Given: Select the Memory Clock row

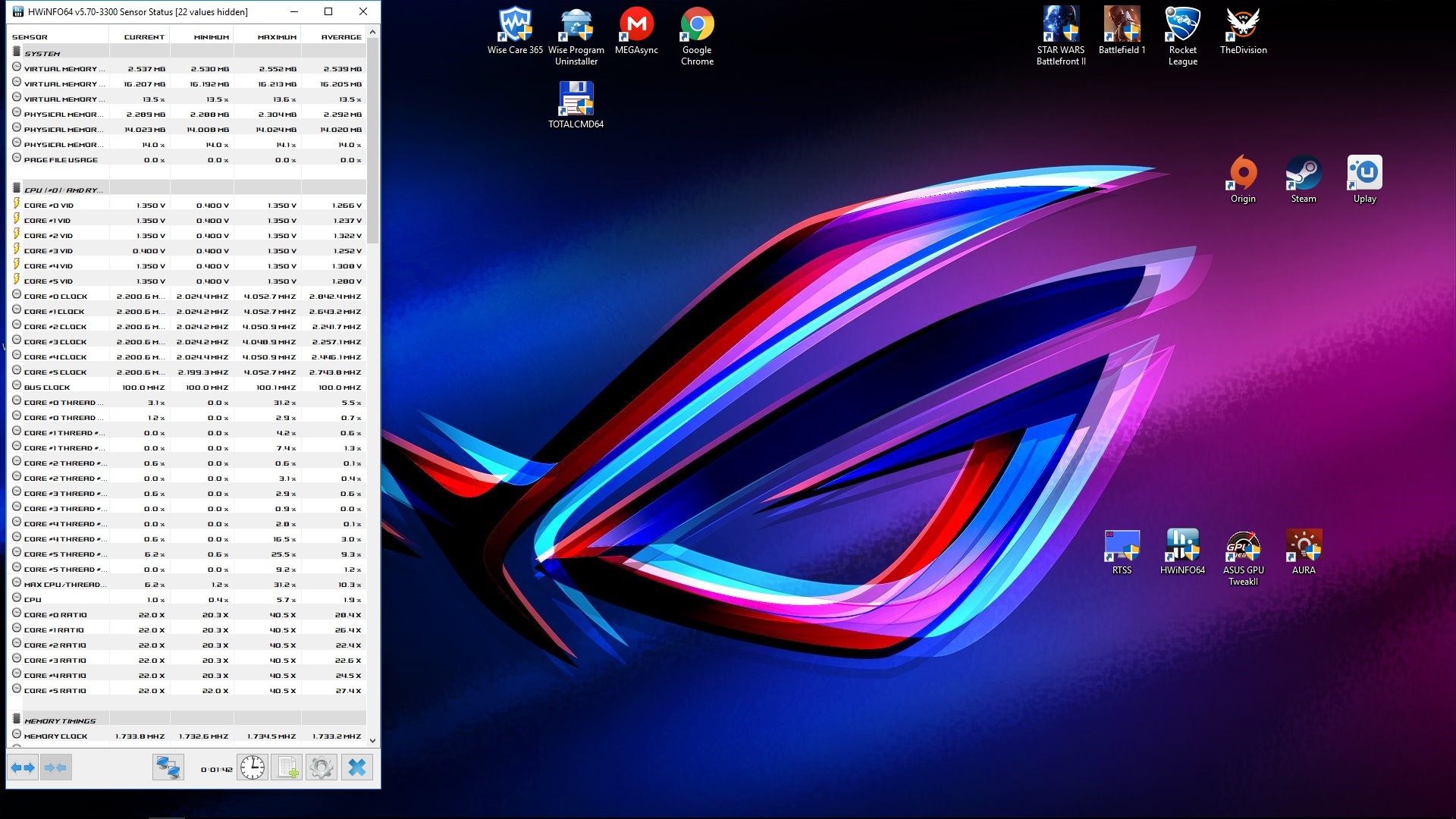Looking at the screenshot, I should [188, 736].
